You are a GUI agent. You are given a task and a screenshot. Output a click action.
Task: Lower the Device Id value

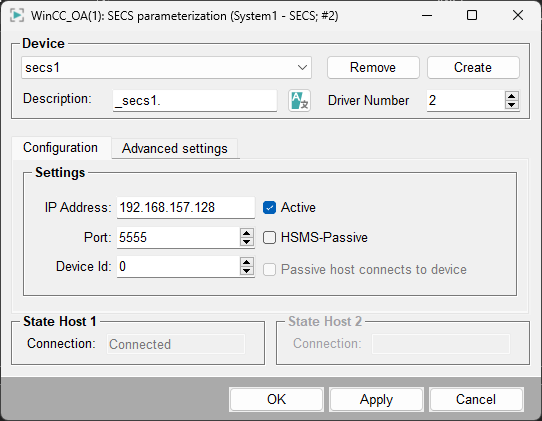pyautogui.click(x=246, y=271)
